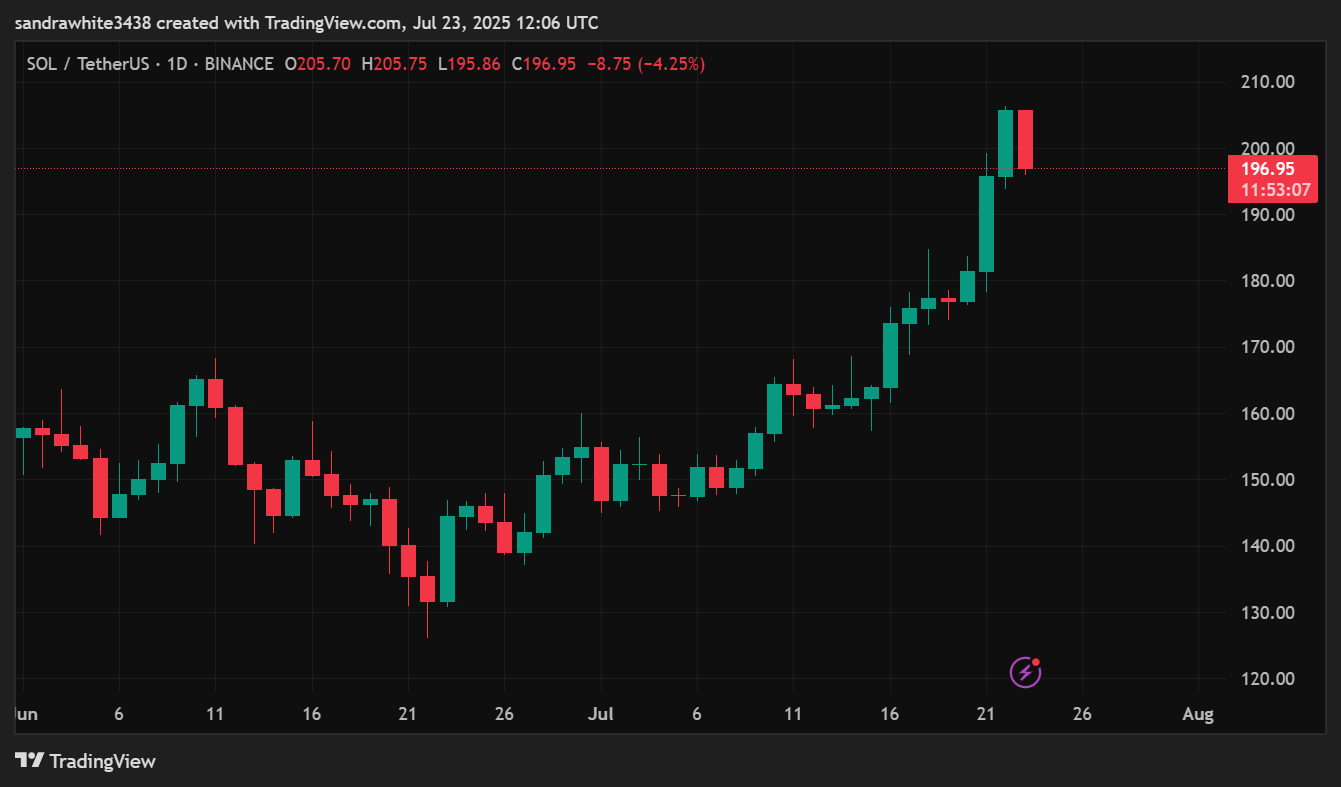Click the 200.00 price axis label

coord(1267,148)
